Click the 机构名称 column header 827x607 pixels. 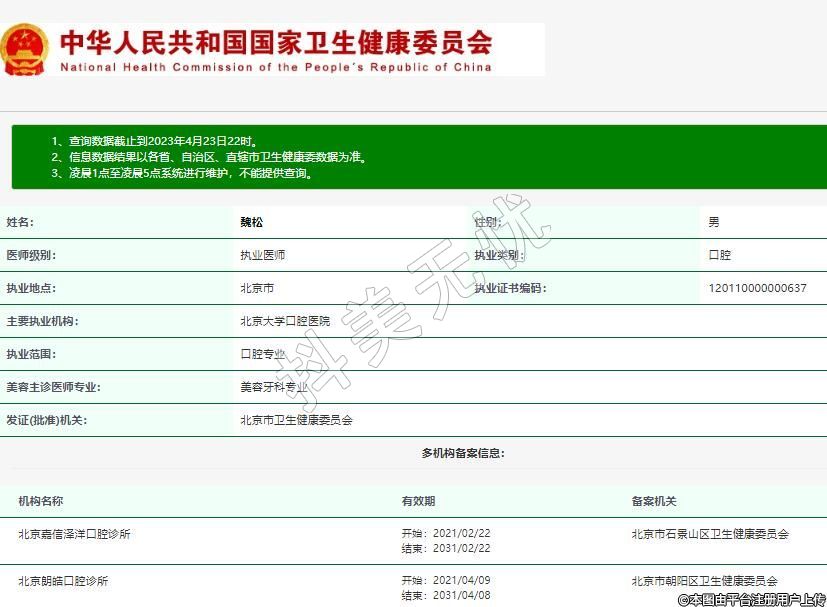[40, 501]
